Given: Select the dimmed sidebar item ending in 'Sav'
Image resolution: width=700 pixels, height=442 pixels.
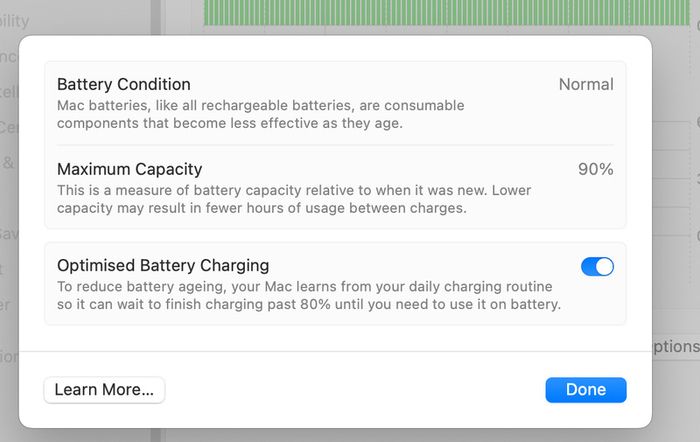Looking at the screenshot, I should [x=9, y=234].
